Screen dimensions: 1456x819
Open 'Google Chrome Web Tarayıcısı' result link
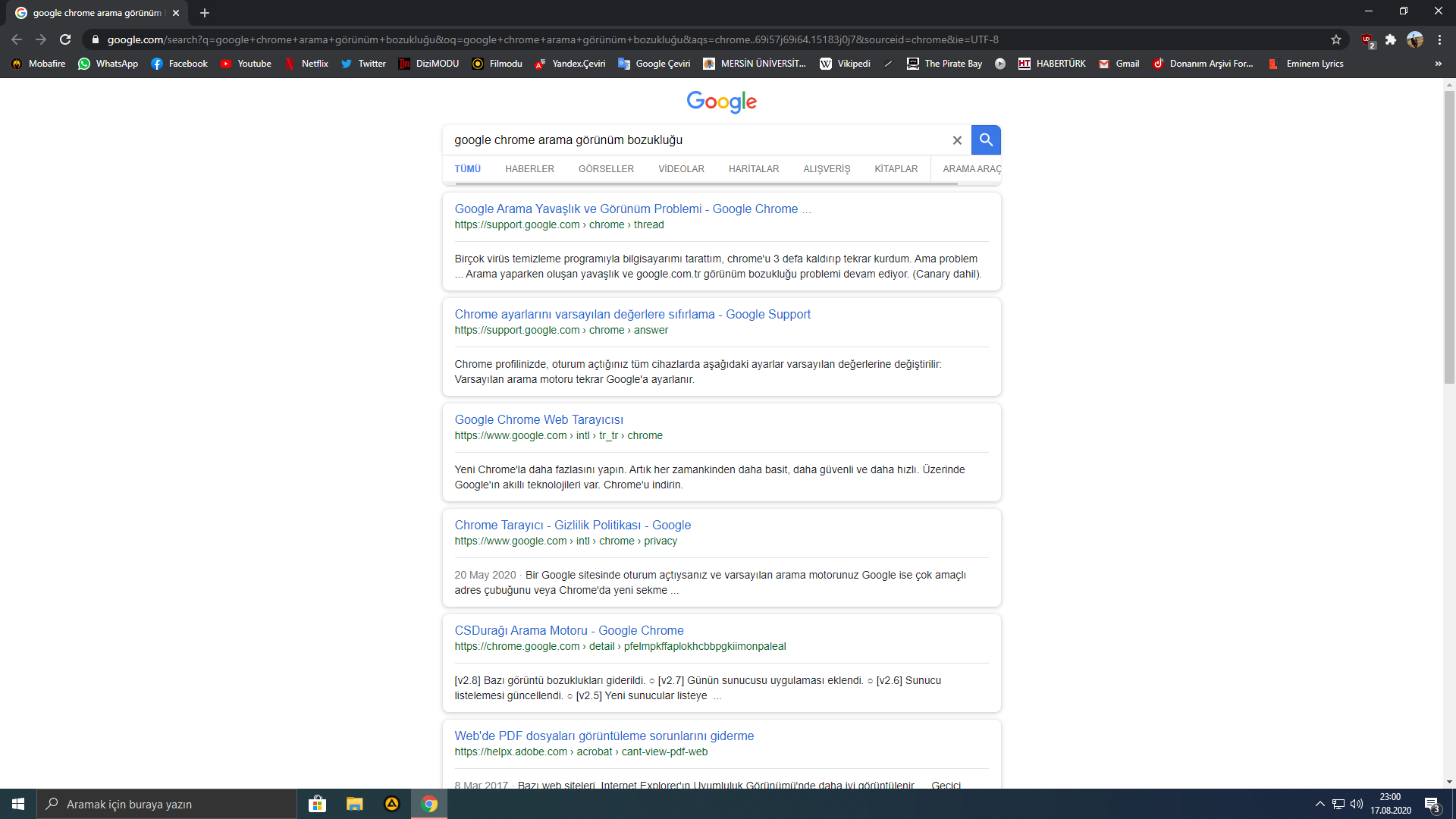[538, 419]
